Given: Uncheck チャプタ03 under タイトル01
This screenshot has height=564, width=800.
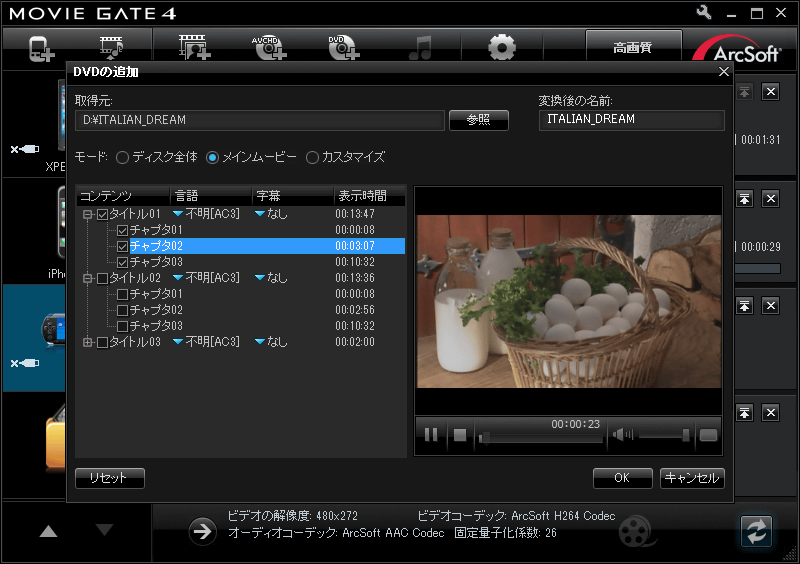Looking at the screenshot, I should (x=123, y=262).
